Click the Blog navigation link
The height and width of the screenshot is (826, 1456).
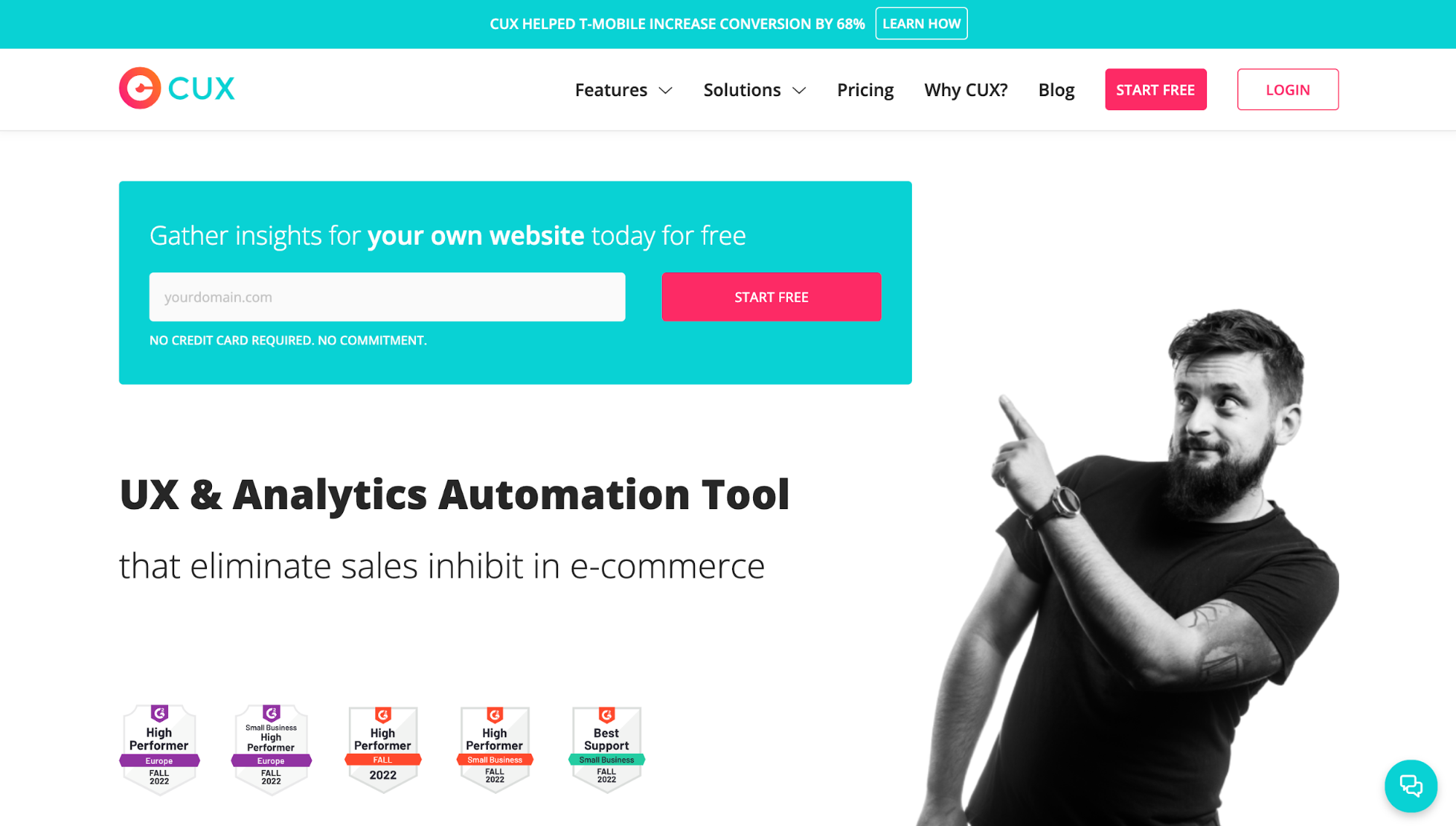(x=1056, y=89)
